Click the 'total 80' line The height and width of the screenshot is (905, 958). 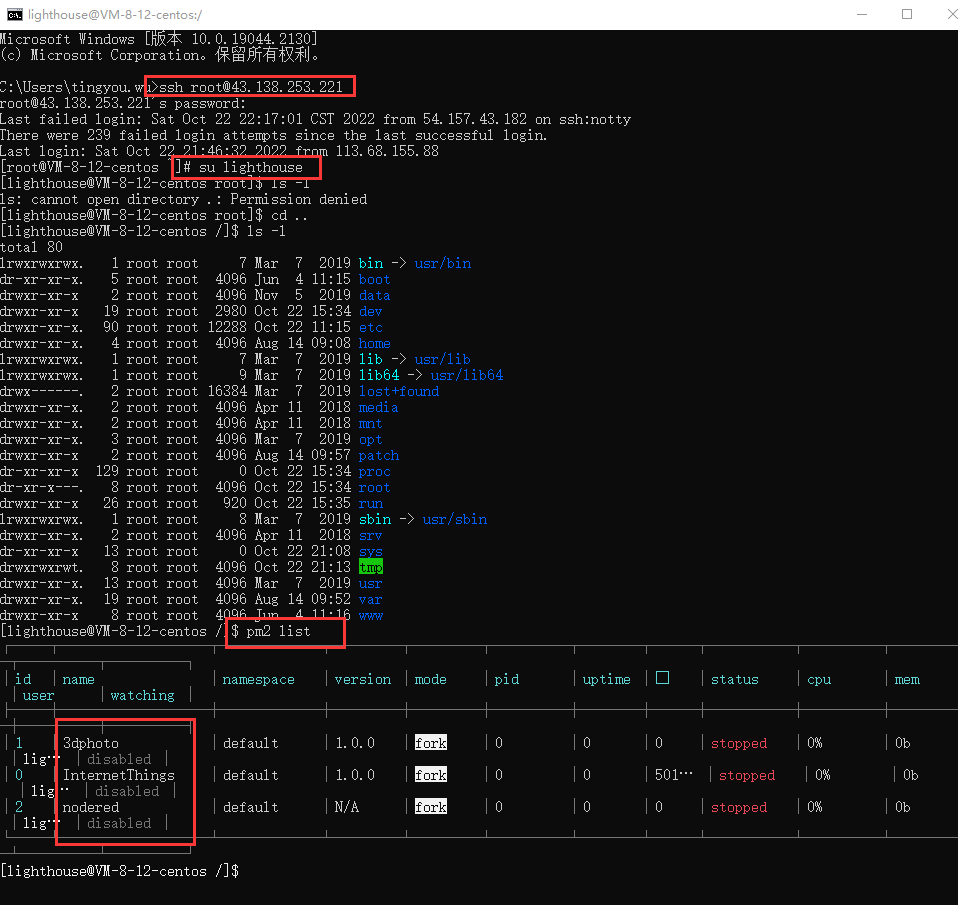pyautogui.click(x=31, y=247)
